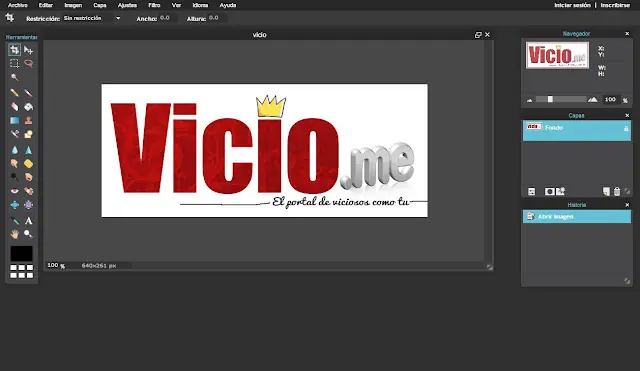Viewport: 640px width, 371px height.
Task: Open the main color black swatch
Action: [21, 253]
